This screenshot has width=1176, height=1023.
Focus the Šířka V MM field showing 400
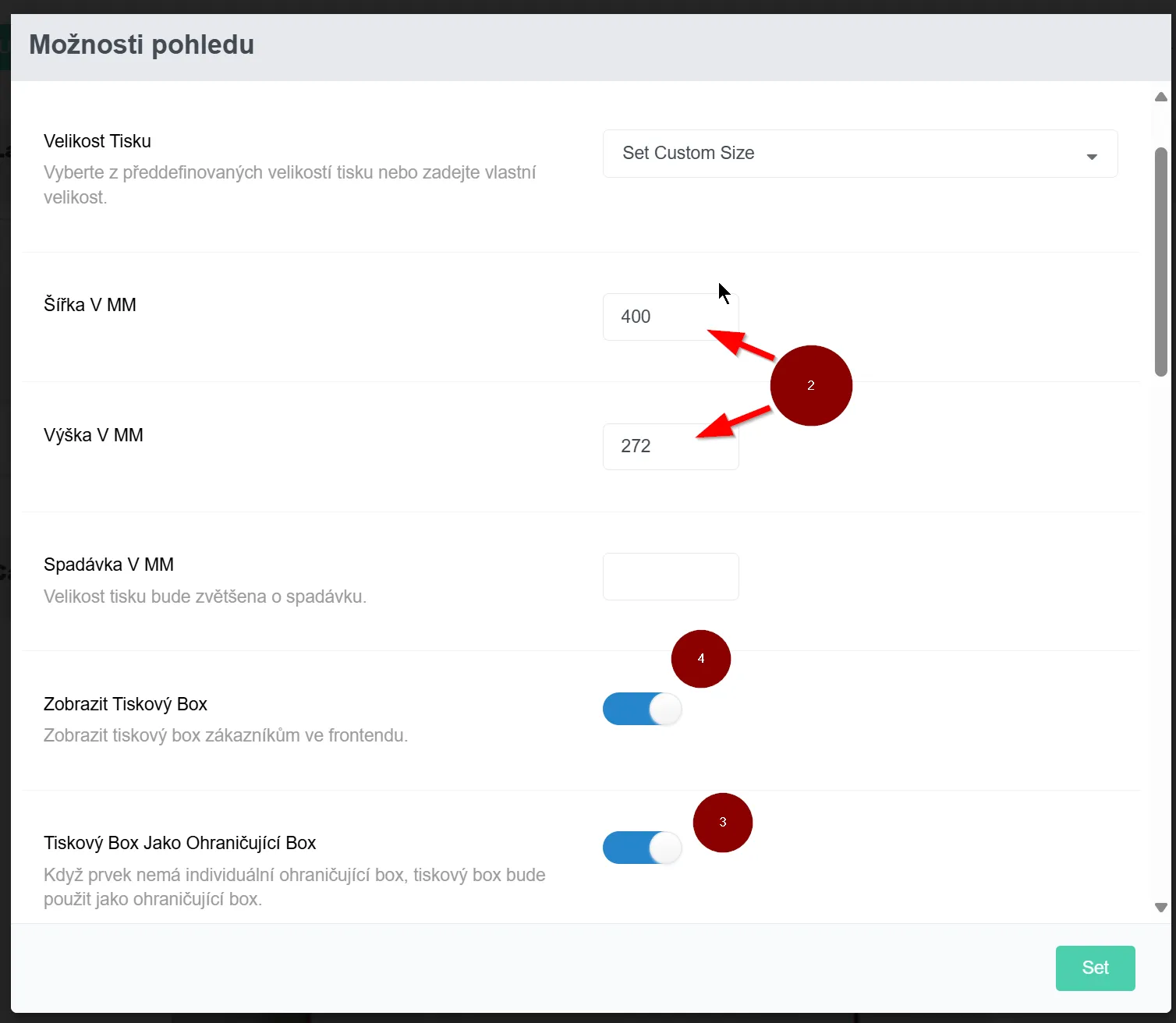coord(671,317)
